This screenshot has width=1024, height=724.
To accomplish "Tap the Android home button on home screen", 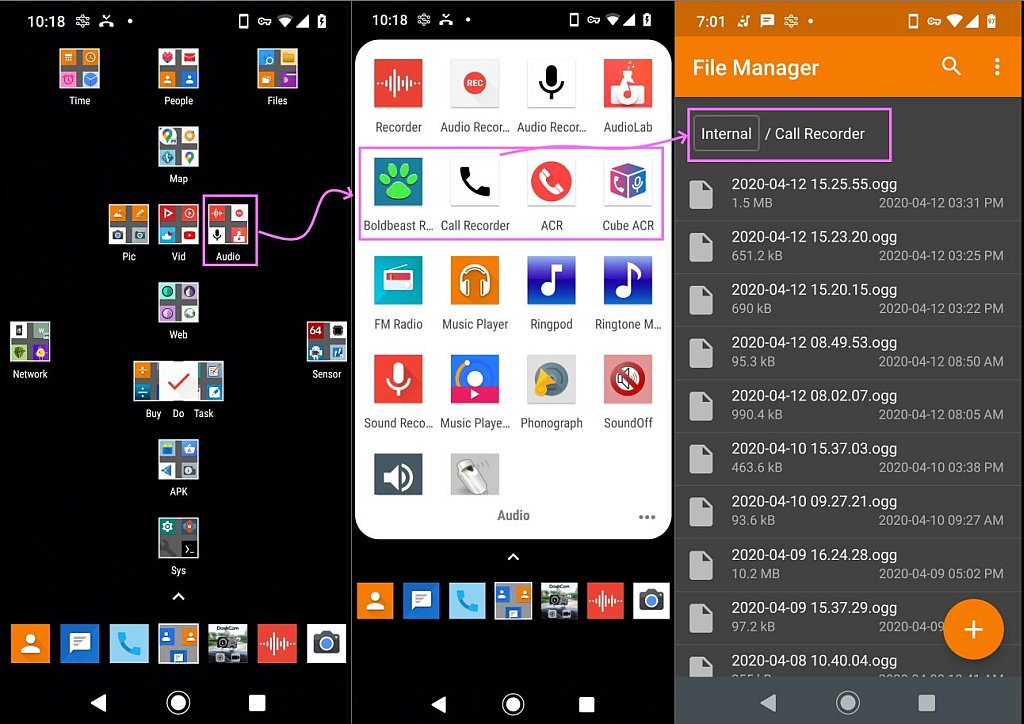I will pos(178,703).
